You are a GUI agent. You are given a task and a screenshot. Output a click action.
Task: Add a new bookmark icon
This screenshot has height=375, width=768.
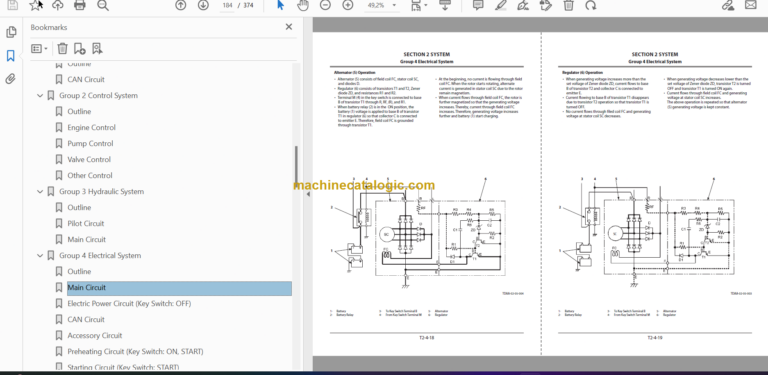[79, 48]
